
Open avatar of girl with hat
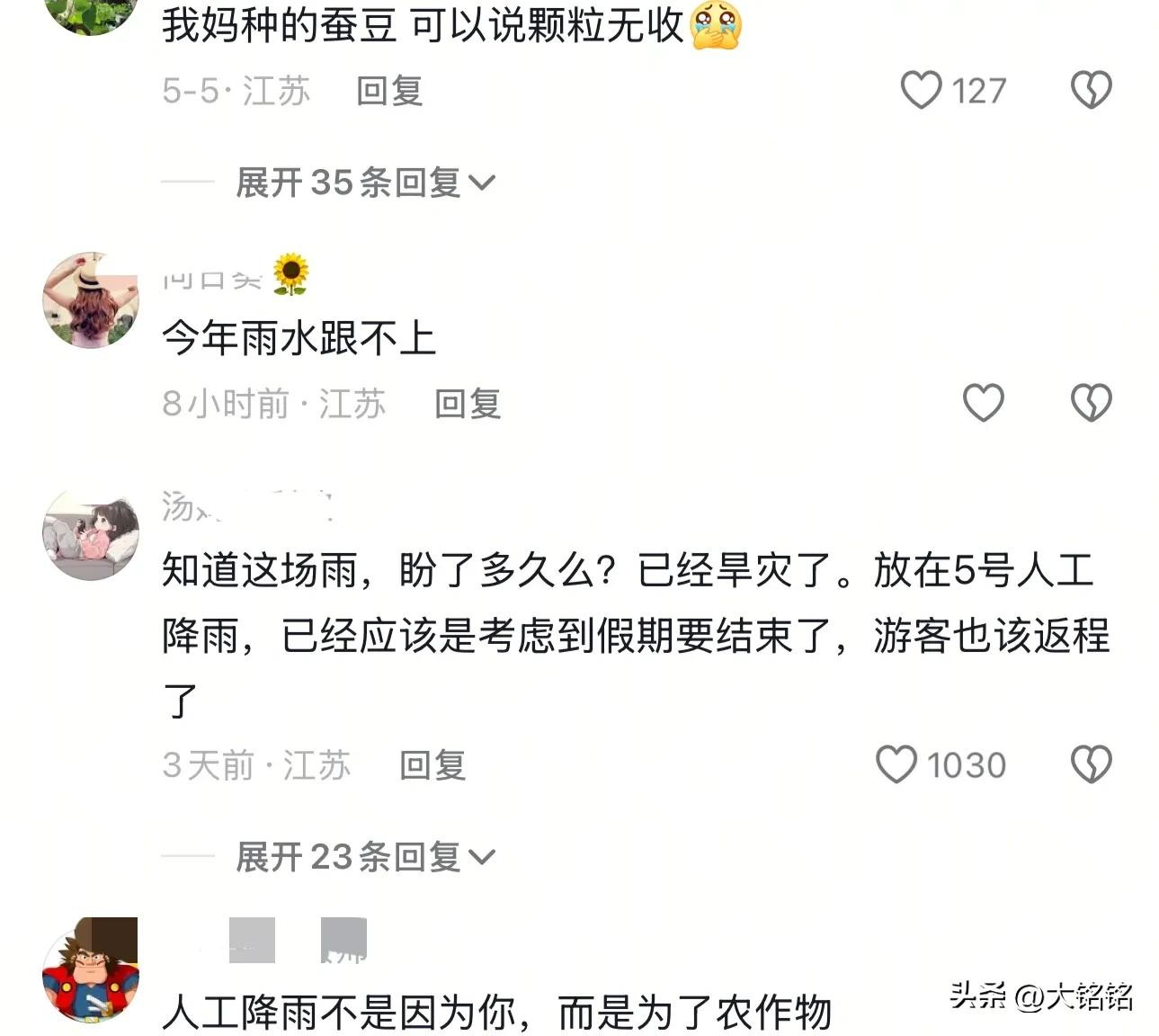click(x=91, y=299)
